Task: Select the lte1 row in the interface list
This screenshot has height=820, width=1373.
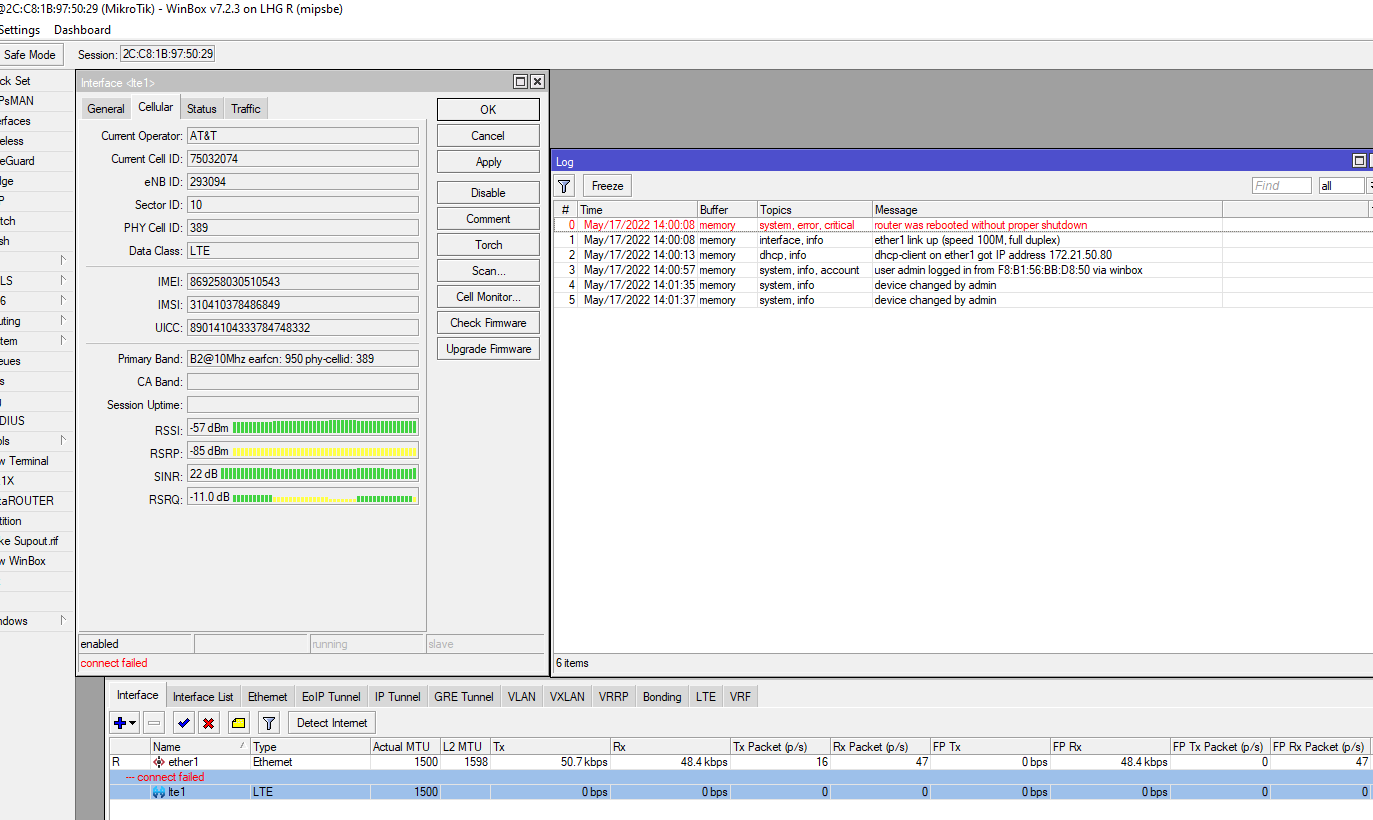Action: click(740, 792)
